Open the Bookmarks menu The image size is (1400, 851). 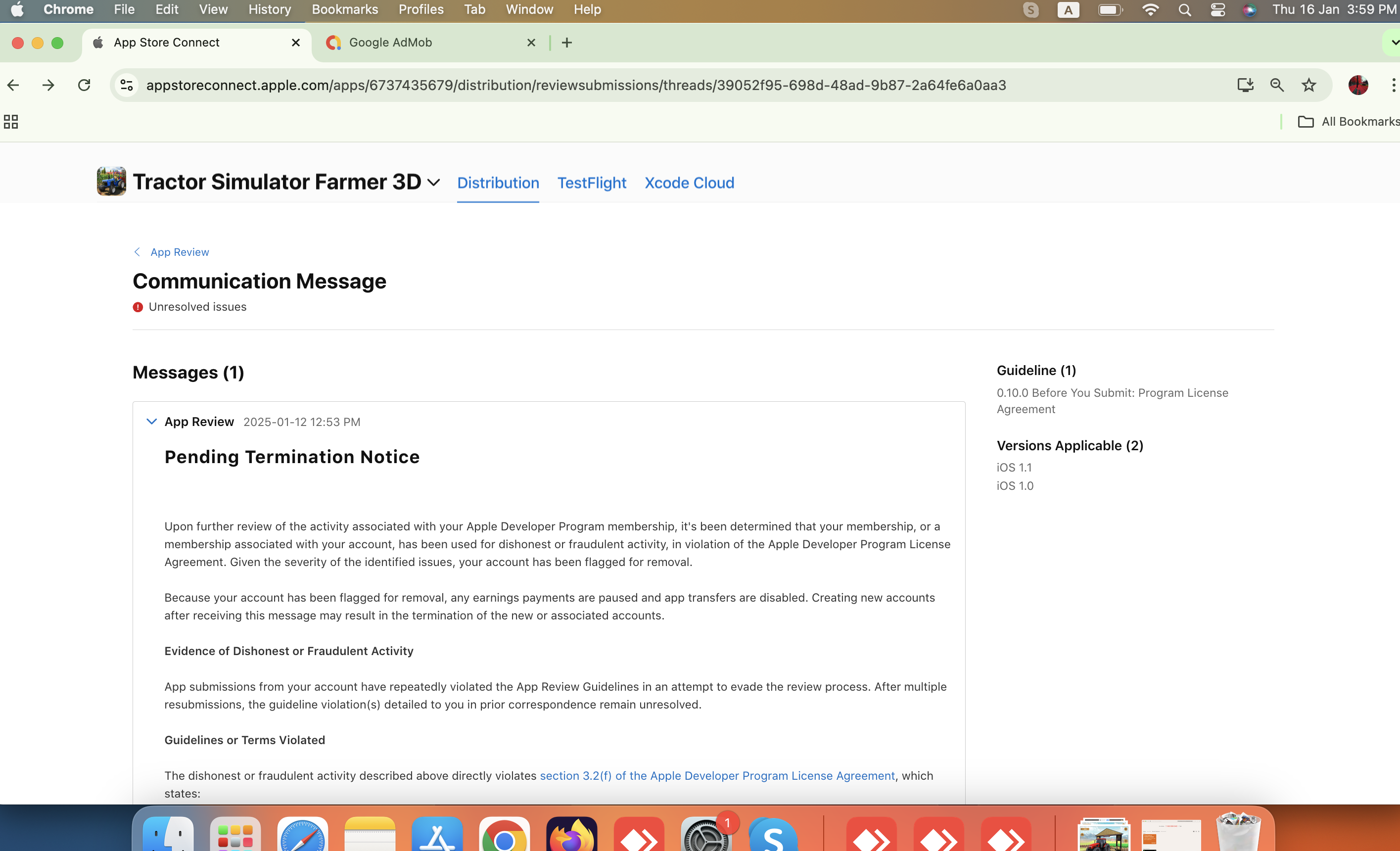click(x=345, y=10)
